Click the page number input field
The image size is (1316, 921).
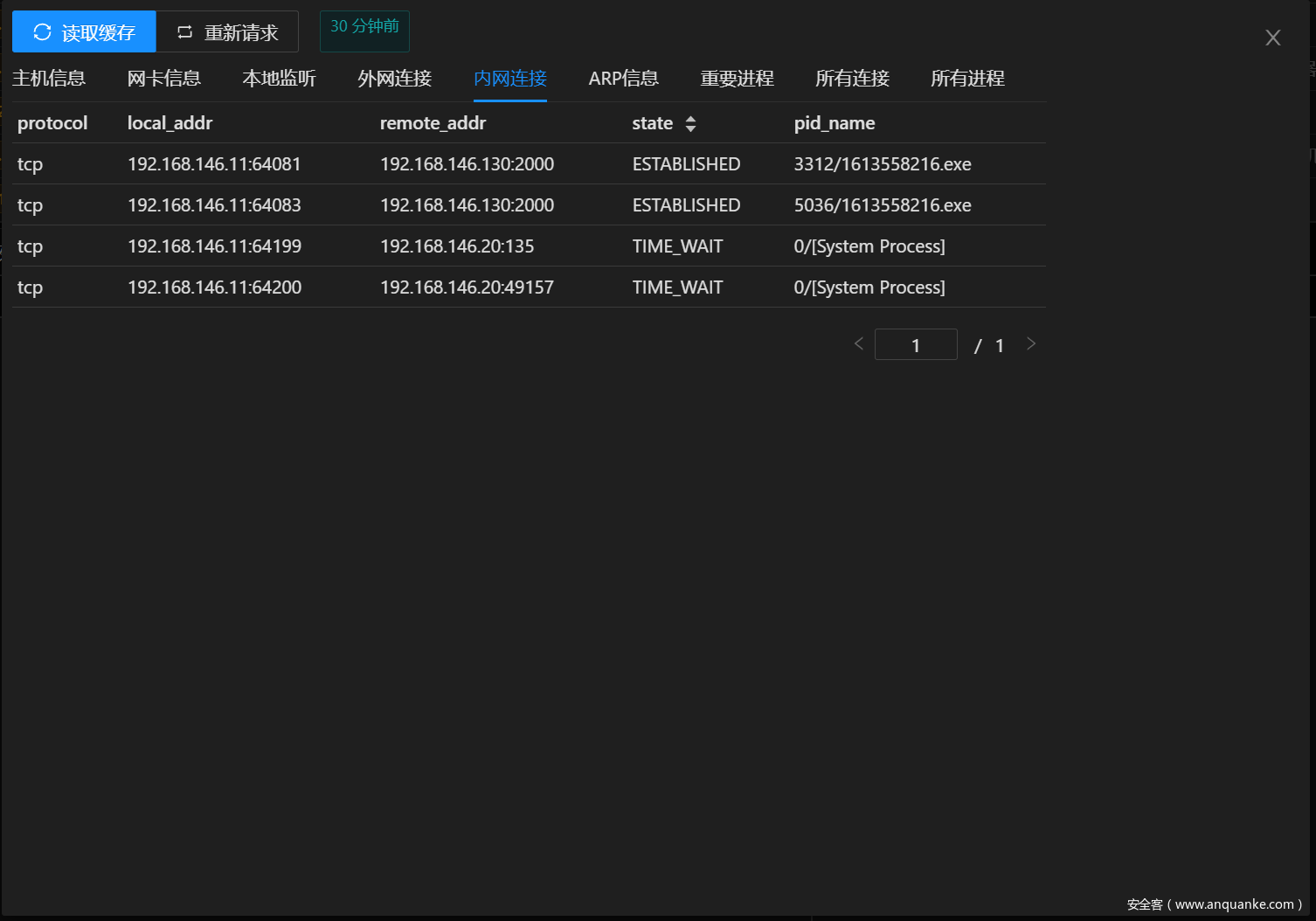point(915,345)
